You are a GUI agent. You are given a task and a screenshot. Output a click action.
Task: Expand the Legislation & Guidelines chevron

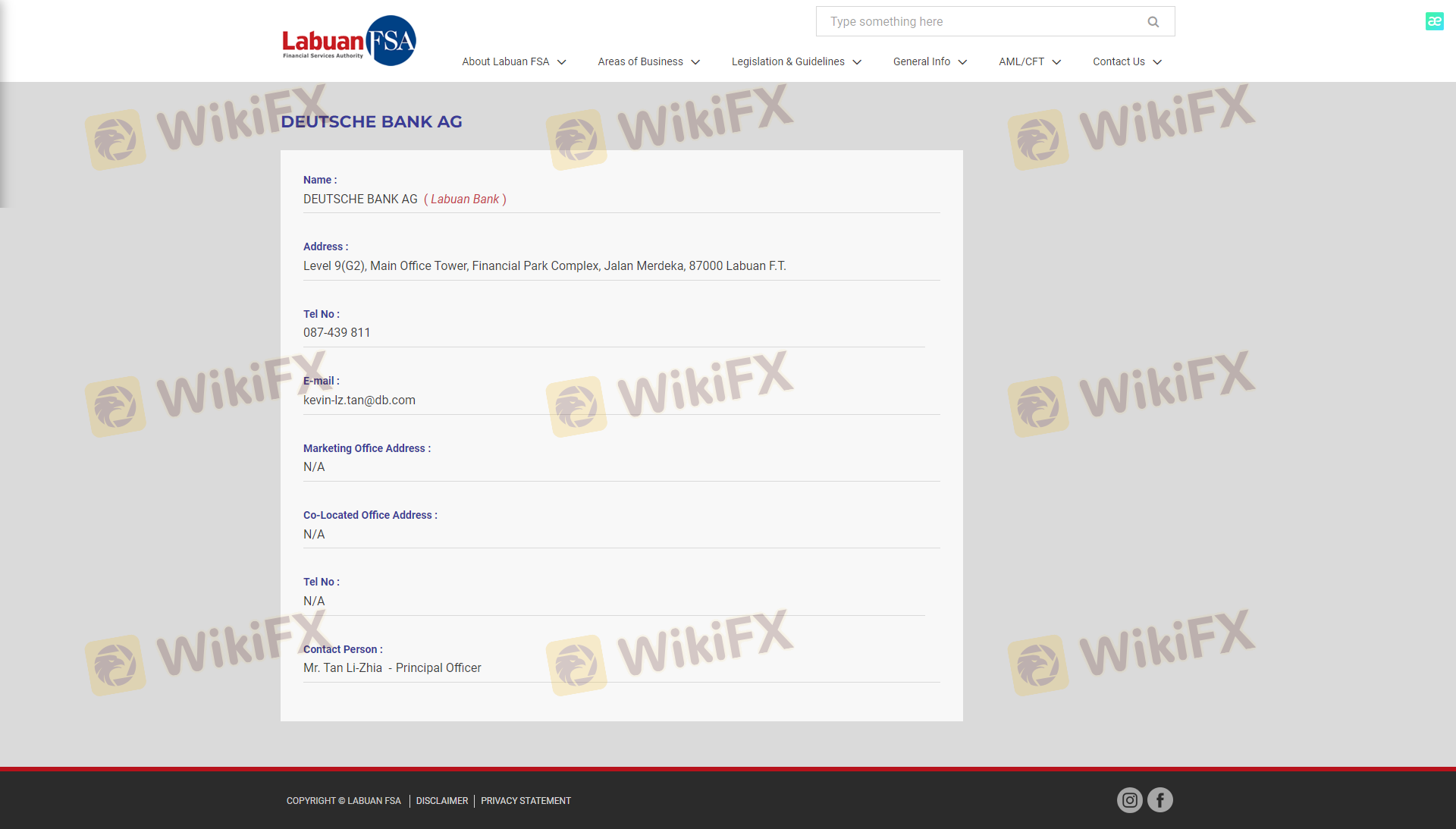point(857,62)
